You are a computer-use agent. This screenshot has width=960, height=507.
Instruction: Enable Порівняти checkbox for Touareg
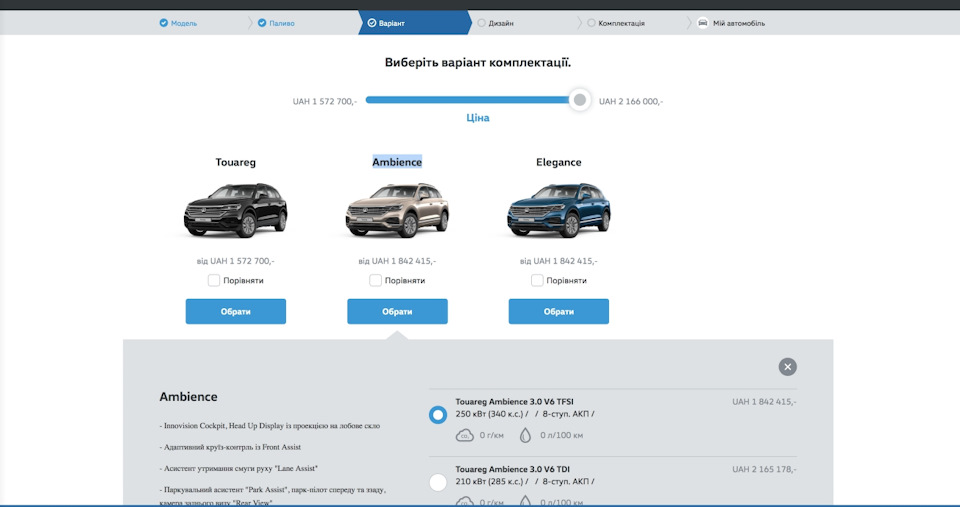click(x=214, y=280)
